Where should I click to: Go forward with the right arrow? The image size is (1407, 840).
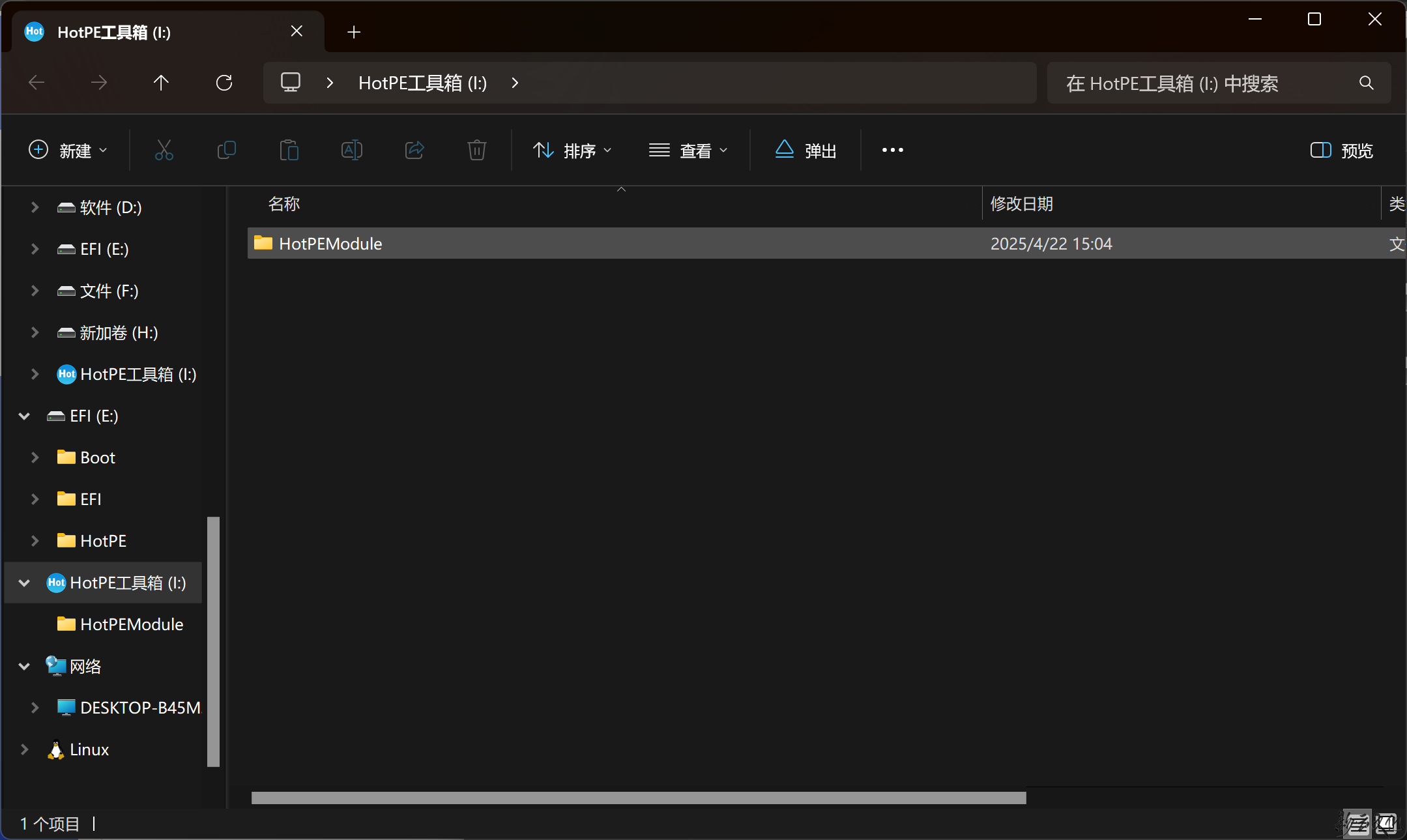pyautogui.click(x=99, y=83)
